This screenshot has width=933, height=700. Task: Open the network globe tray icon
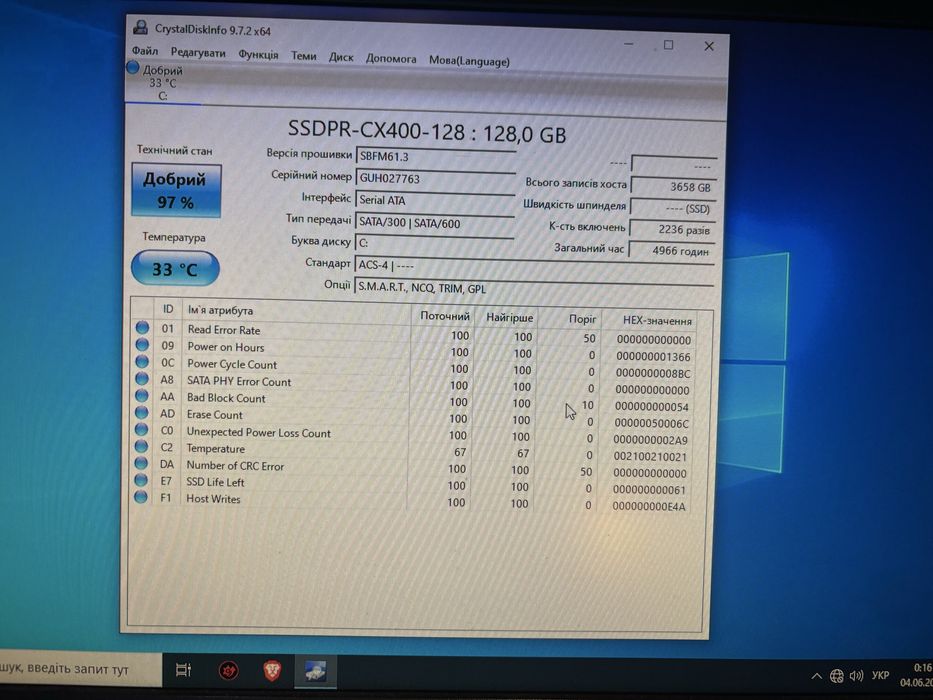(x=837, y=676)
